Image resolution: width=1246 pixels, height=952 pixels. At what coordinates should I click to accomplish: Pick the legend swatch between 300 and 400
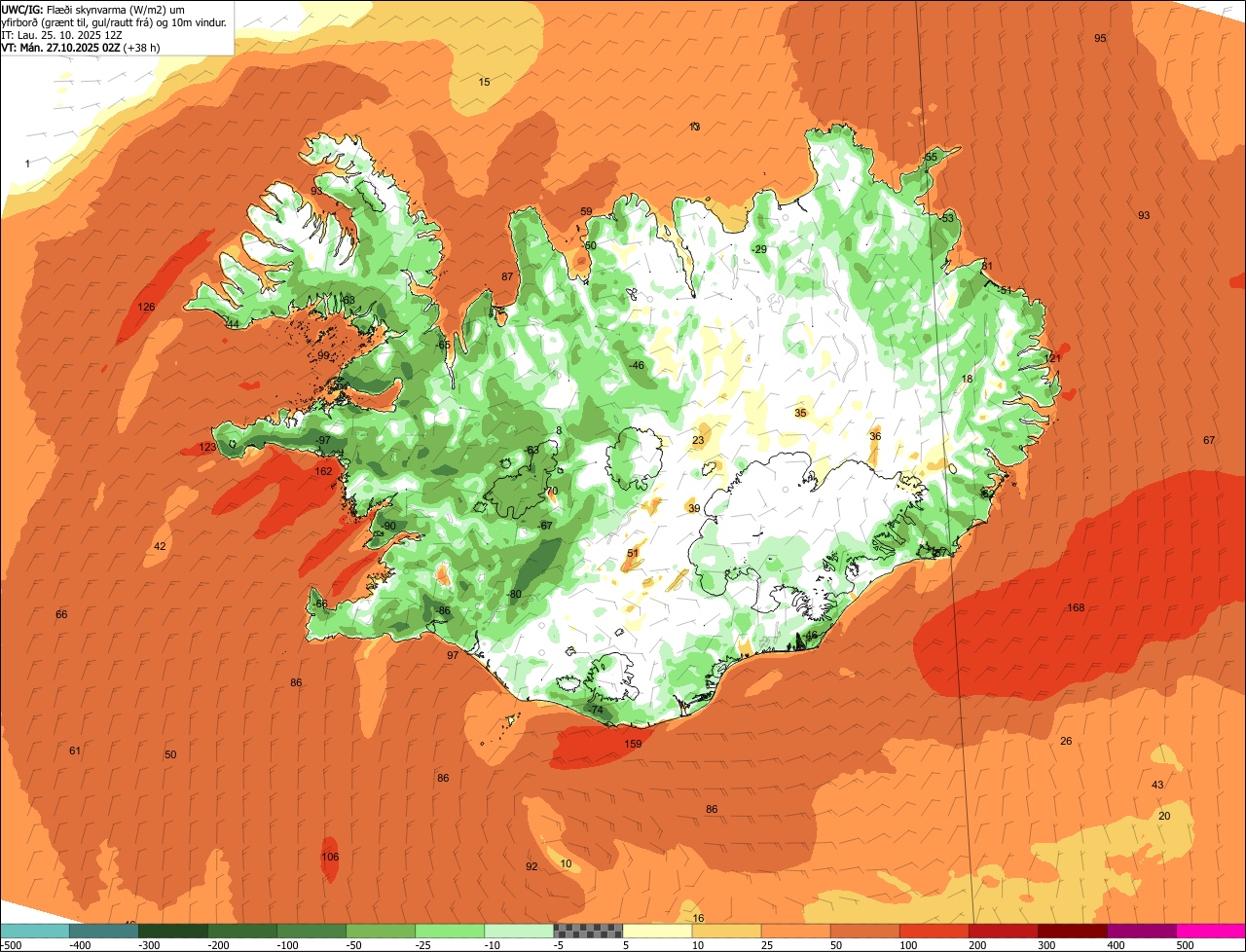coord(1073,931)
